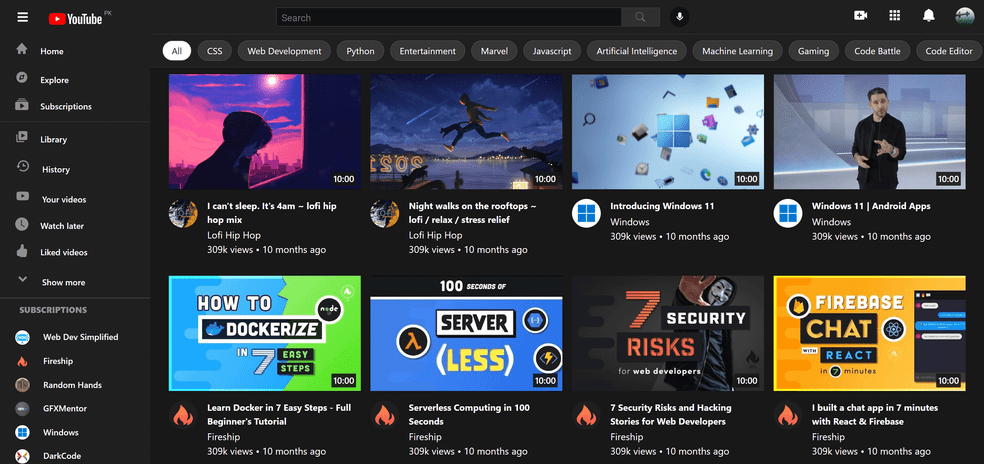Click the History clock icon
984x464 pixels.
(23, 166)
